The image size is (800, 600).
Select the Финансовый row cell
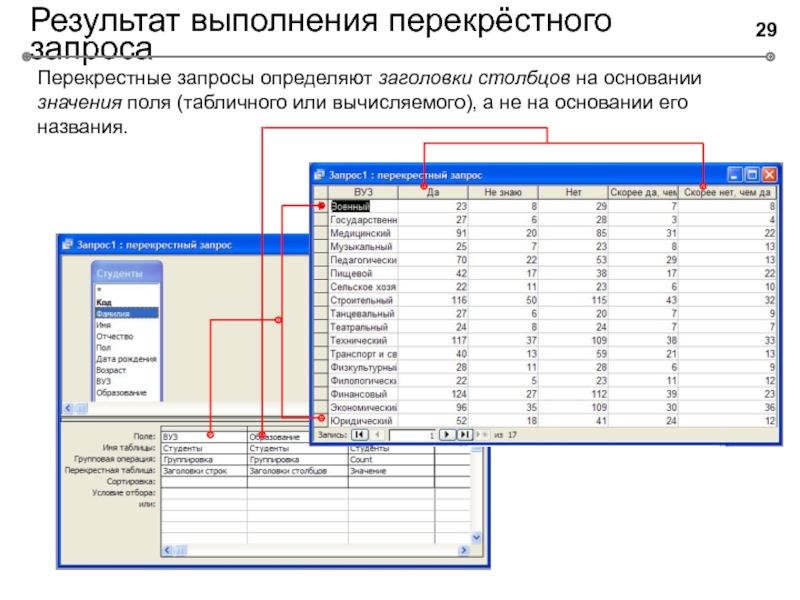[x=363, y=394]
